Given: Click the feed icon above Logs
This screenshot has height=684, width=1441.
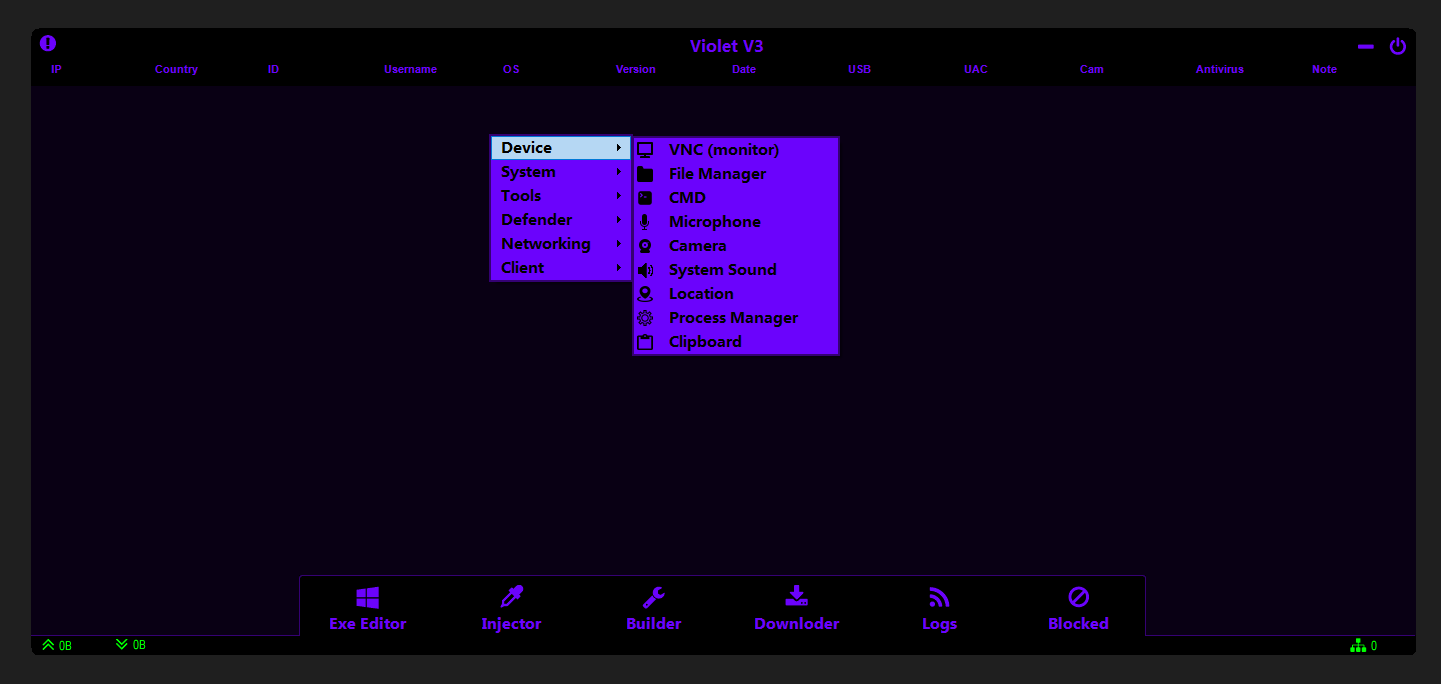Looking at the screenshot, I should coord(939,598).
